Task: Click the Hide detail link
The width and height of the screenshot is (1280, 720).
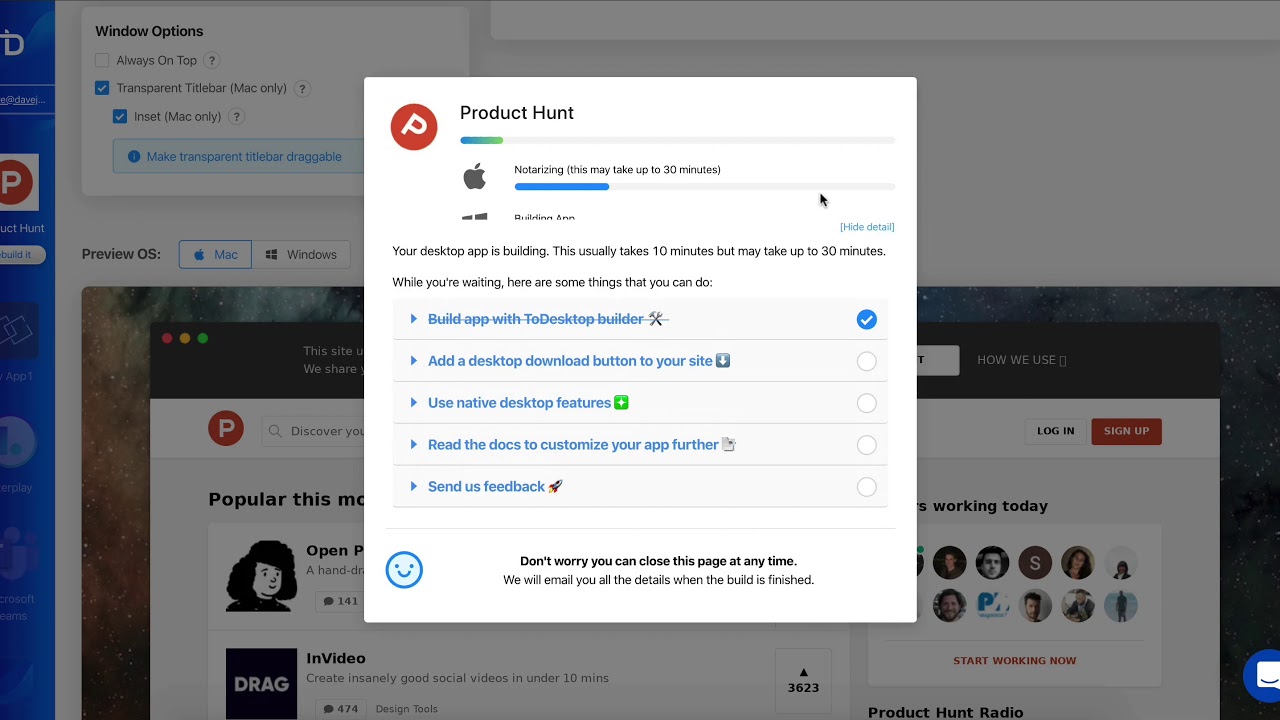Action: (x=867, y=227)
